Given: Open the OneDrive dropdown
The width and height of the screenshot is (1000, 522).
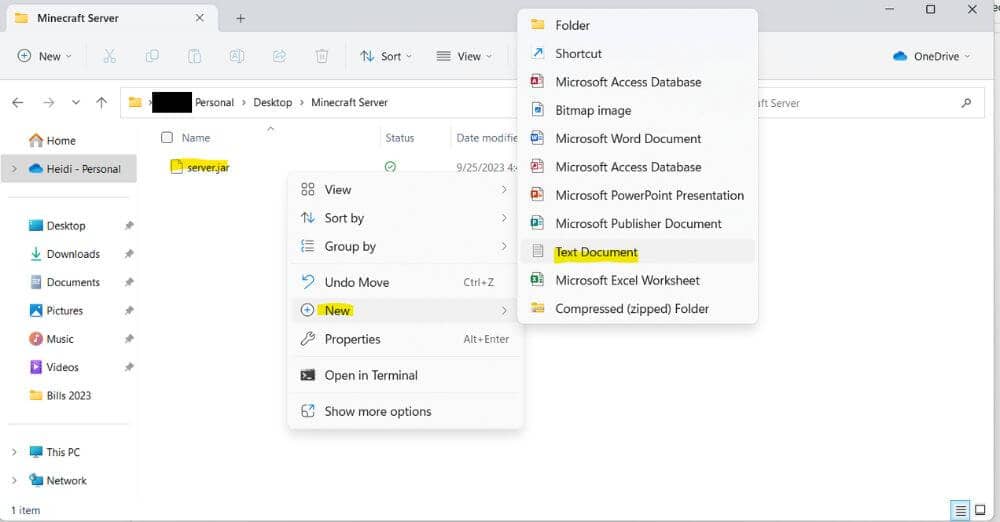Looking at the screenshot, I should [932, 56].
